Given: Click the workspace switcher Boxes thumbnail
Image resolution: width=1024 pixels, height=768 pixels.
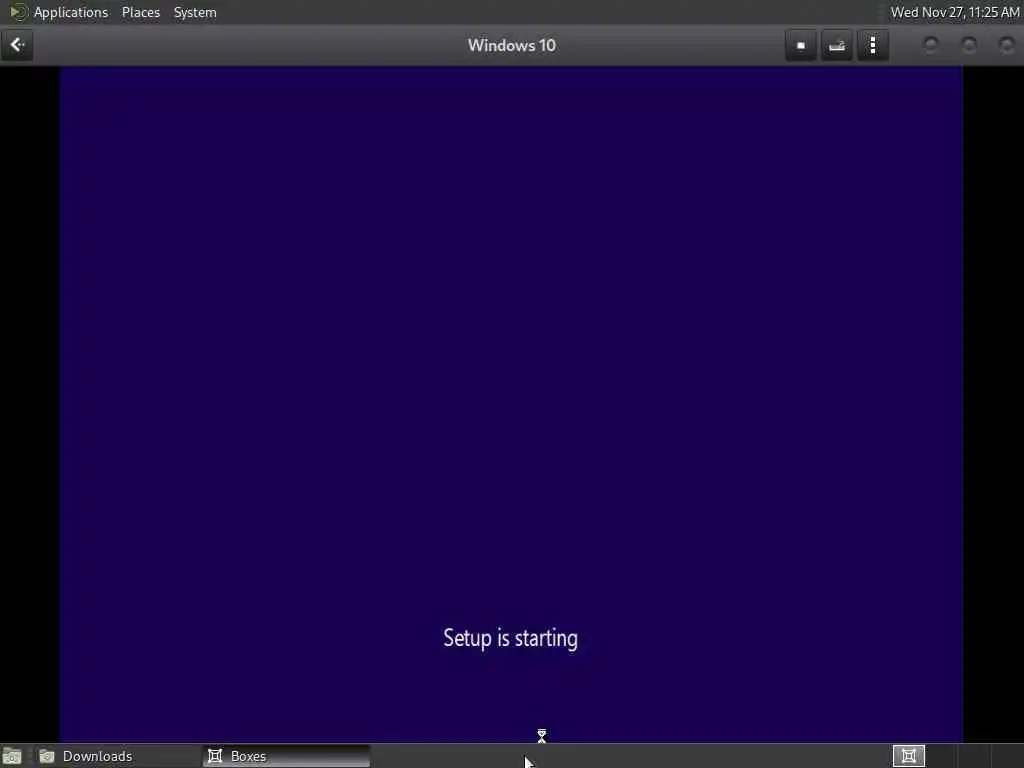Looking at the screenshot, I should pyautogui.click(x=908, y=756).
